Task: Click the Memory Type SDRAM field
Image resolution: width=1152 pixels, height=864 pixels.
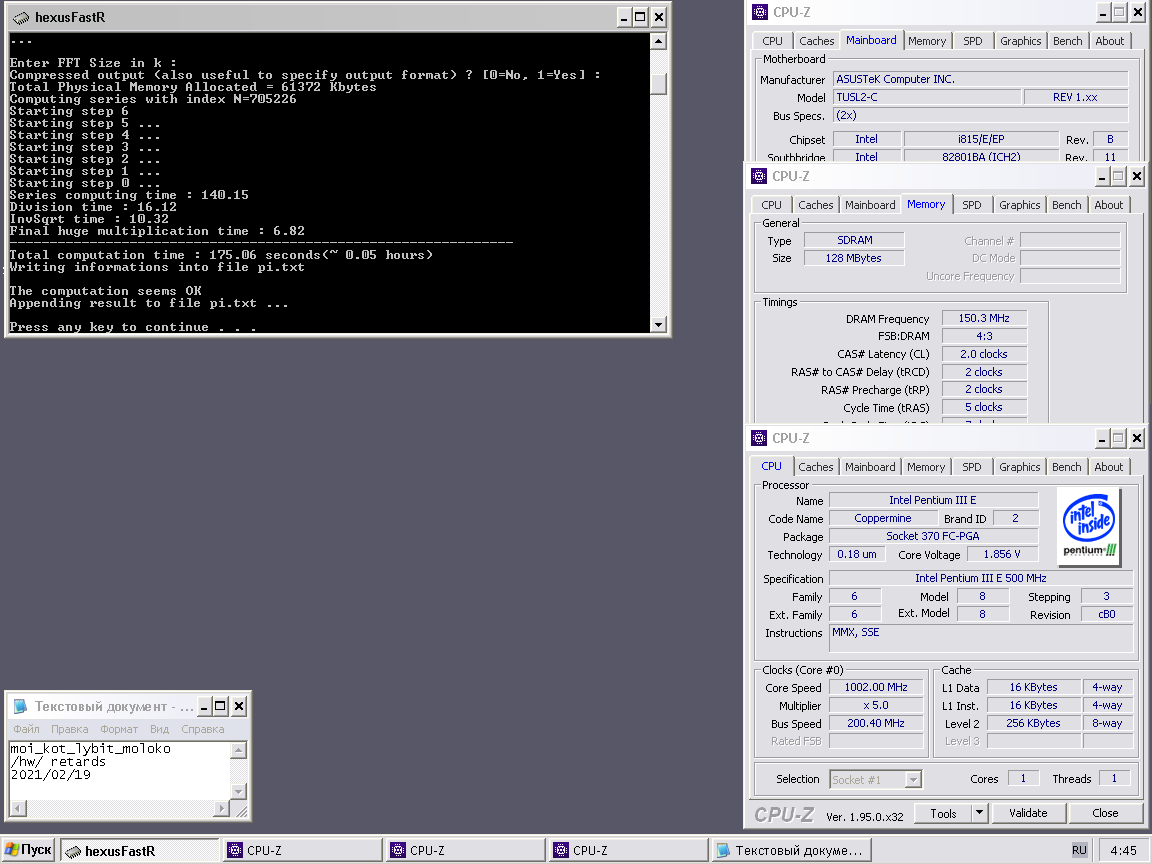Action: tap(854, 240)
